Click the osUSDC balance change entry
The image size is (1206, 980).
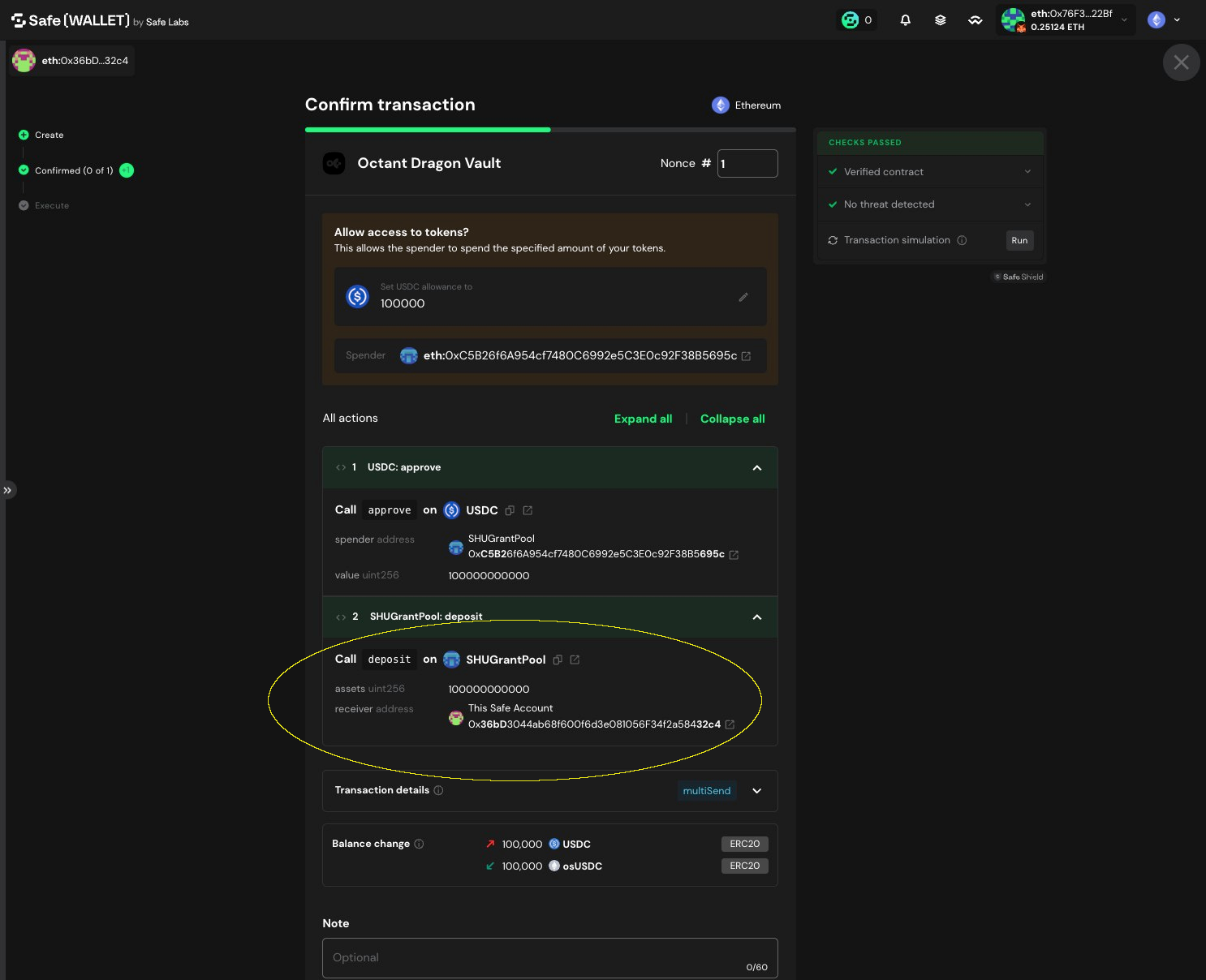click(x=544, y=866)
